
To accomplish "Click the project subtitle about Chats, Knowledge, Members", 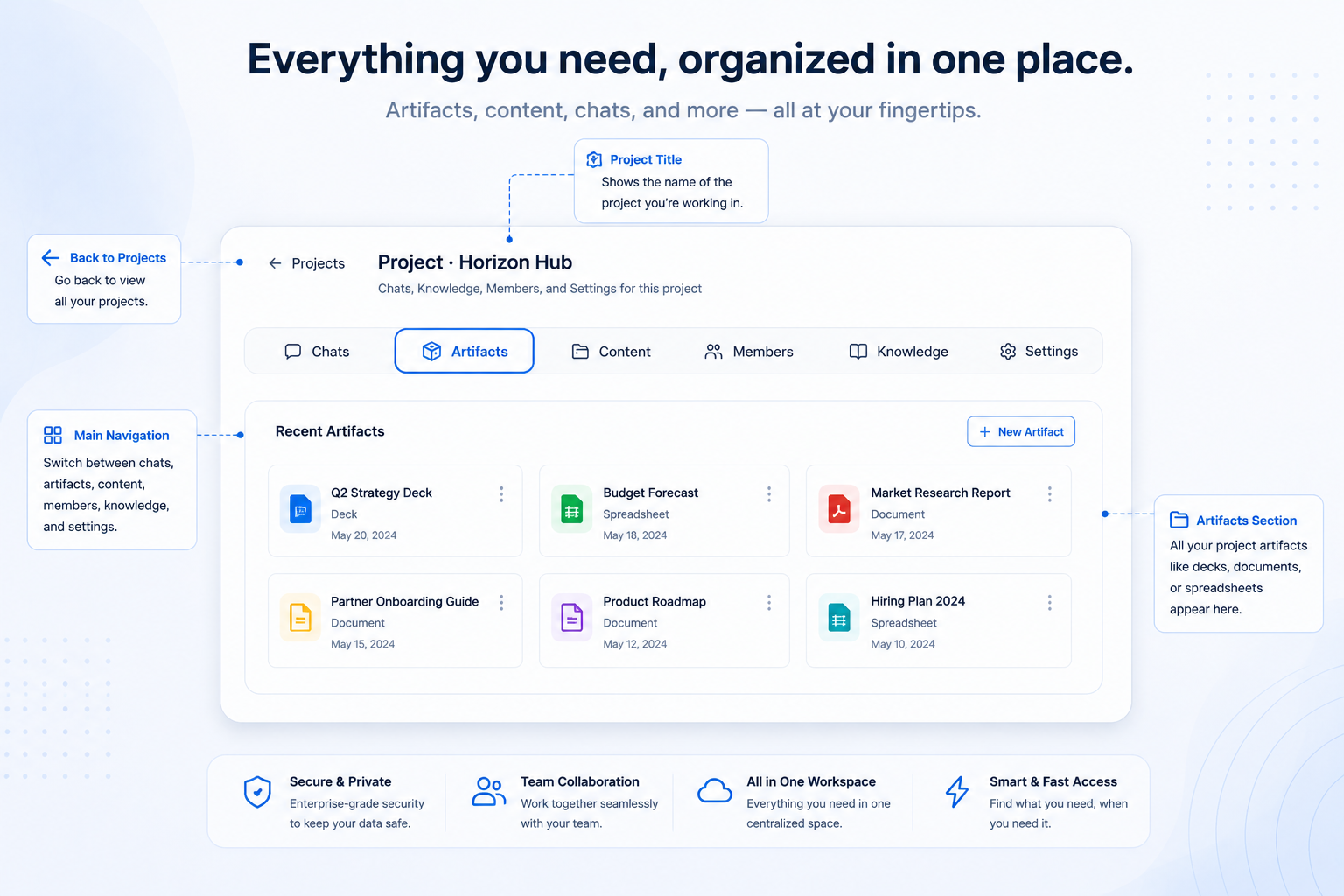I will click(540, 289).
